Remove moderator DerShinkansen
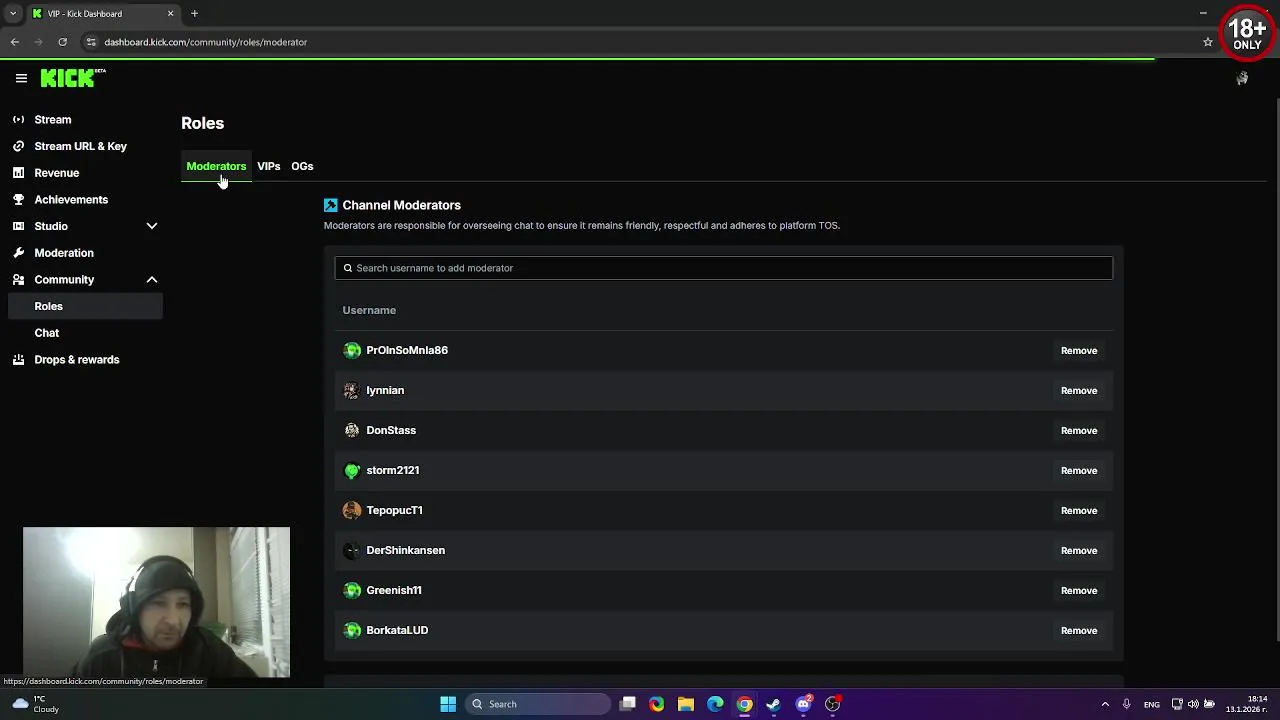Screen dimensions: 1280x720 (x=1079, y=550)
